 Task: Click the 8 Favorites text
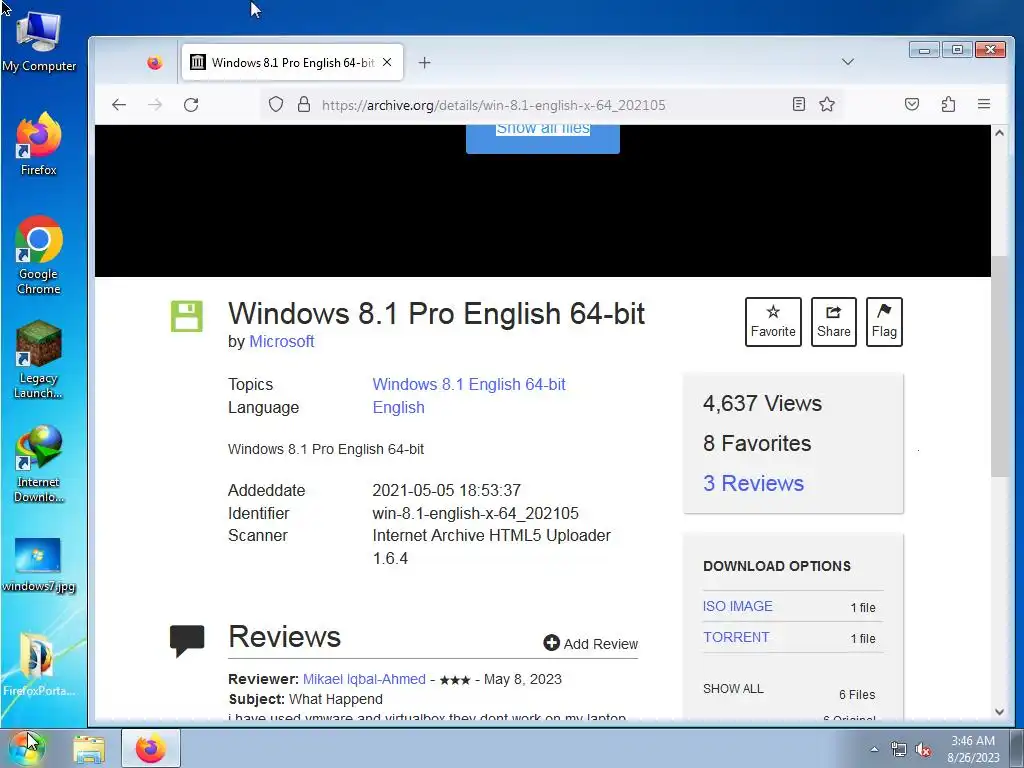pos(757,443)
